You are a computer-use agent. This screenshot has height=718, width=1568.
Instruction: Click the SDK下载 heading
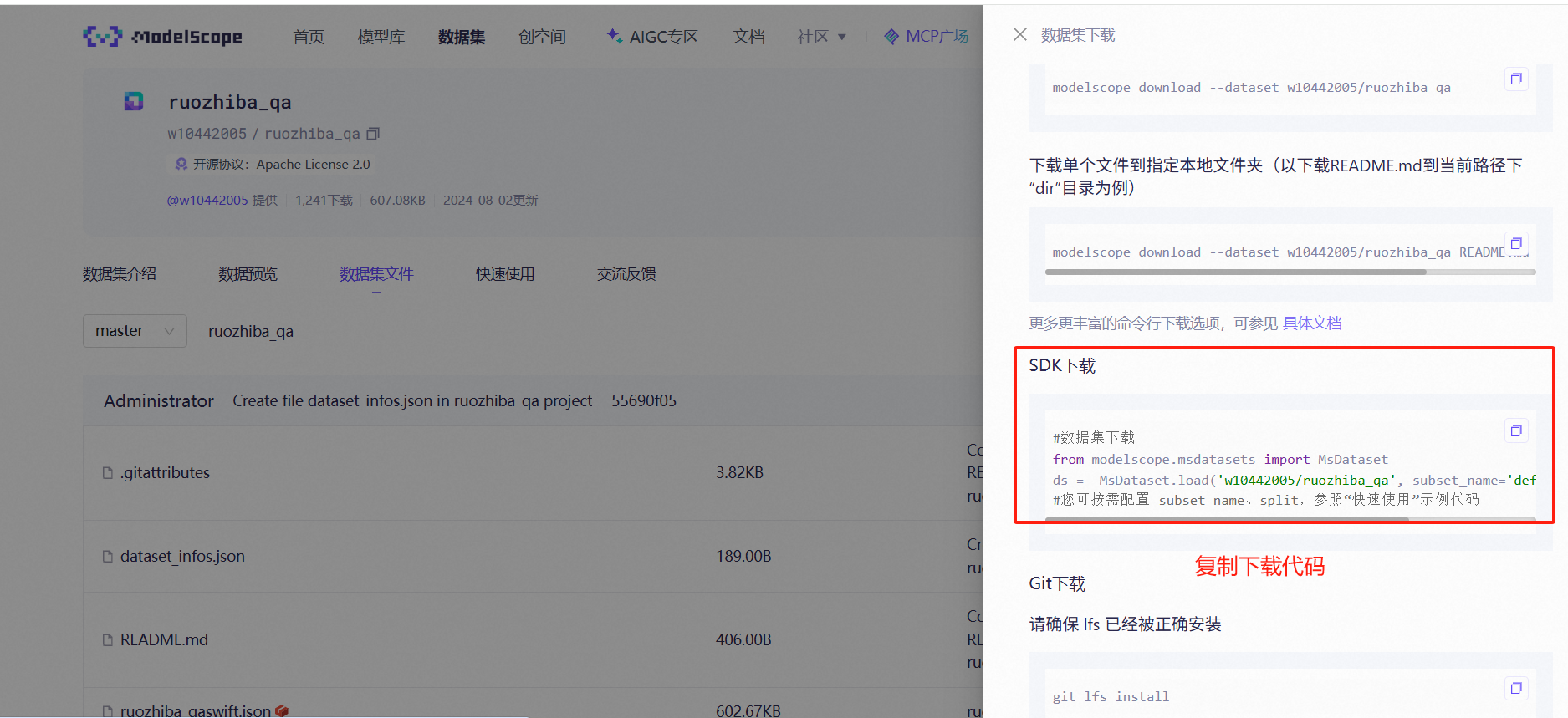coord(1062,366)
